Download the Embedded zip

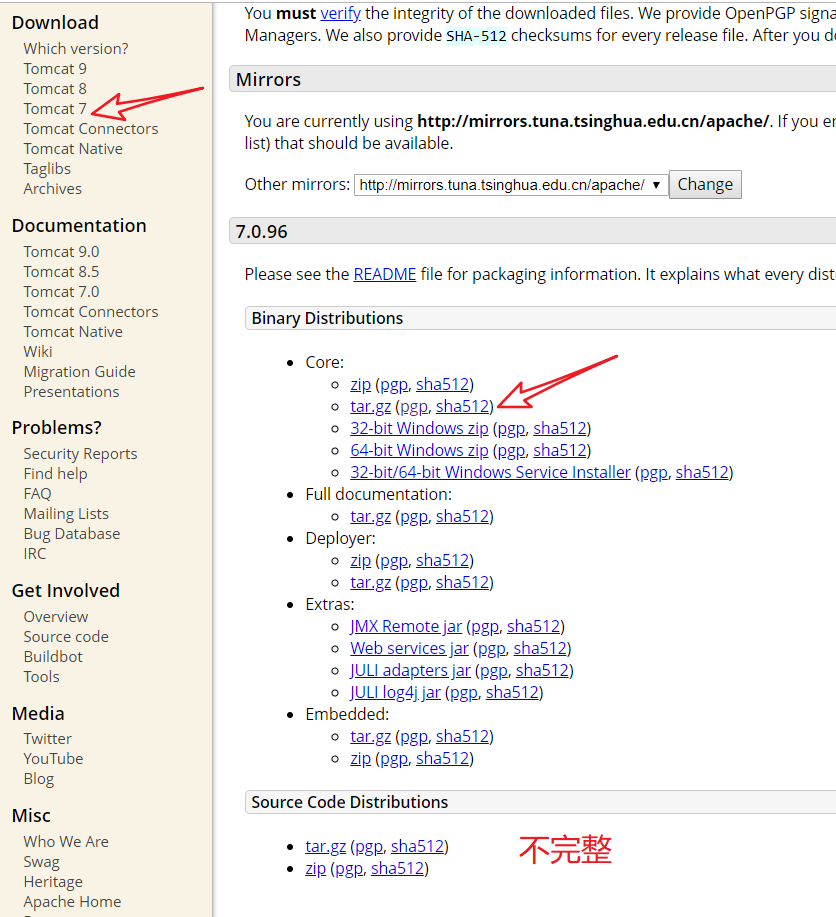pos(360,759)
